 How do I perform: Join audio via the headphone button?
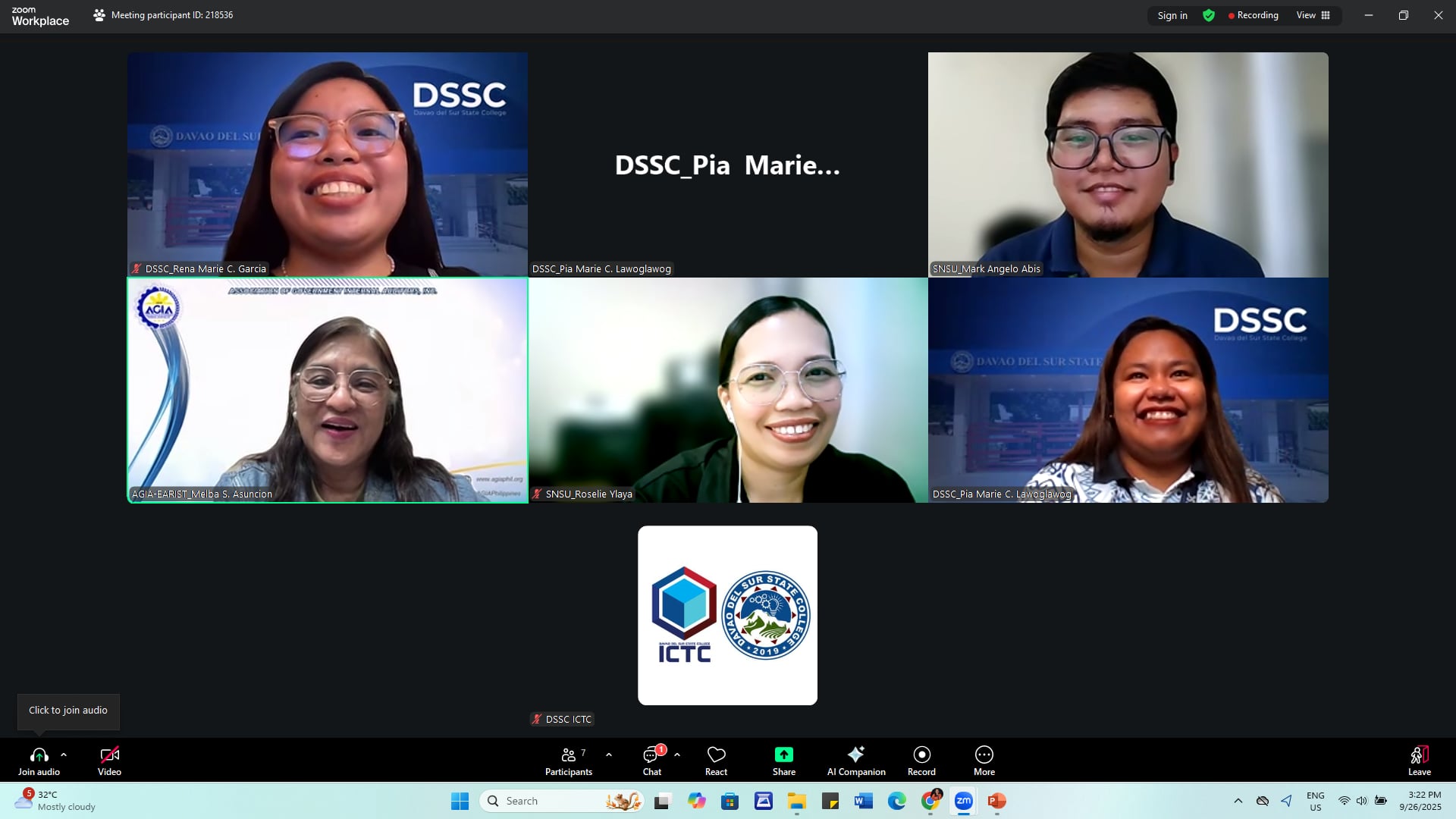[39, 756]
